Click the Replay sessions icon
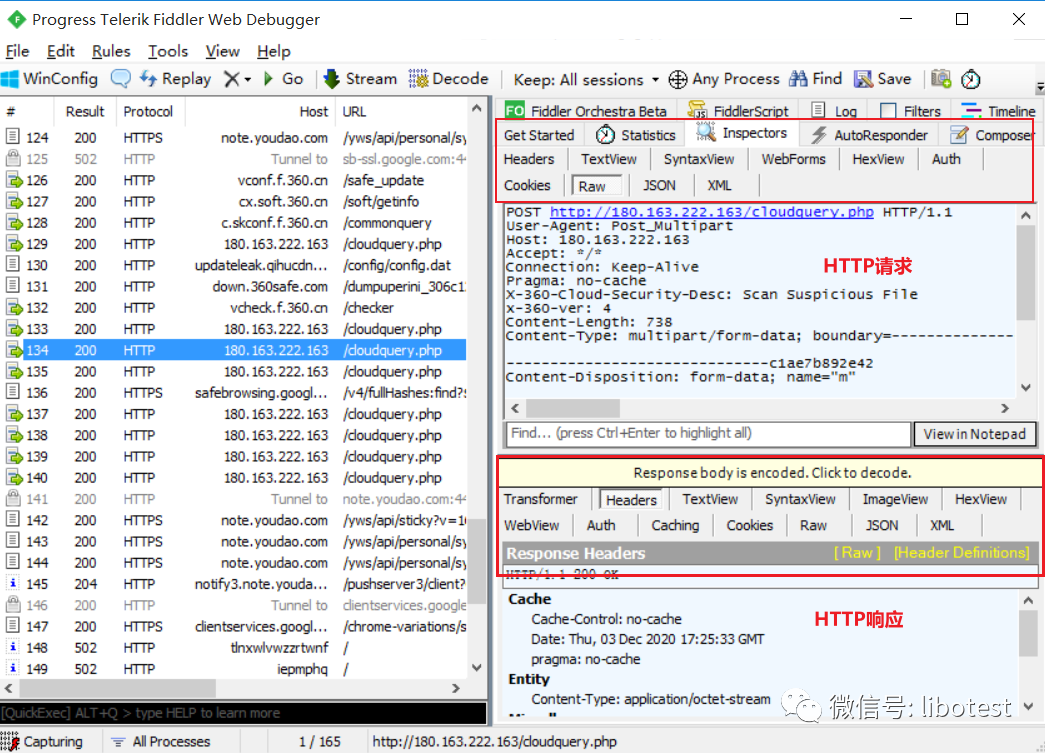Image resolution: width=1045 pixels, height=753 pixels. click(149, 79)
